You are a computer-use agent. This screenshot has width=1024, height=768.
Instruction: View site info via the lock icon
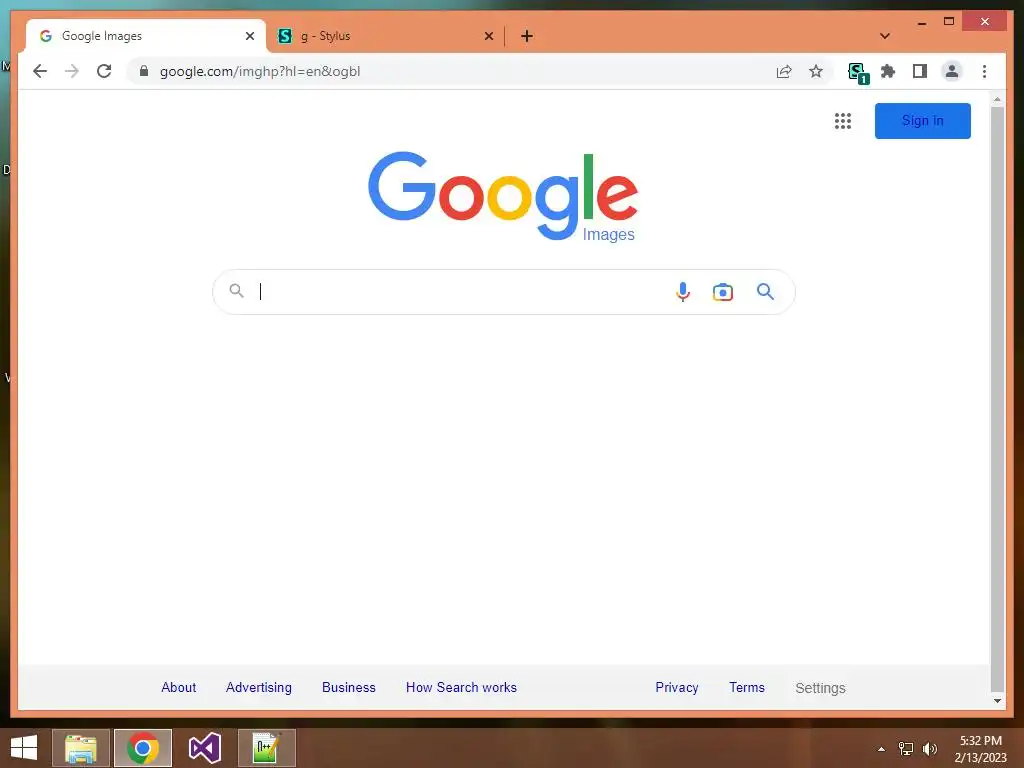point(144,71)
